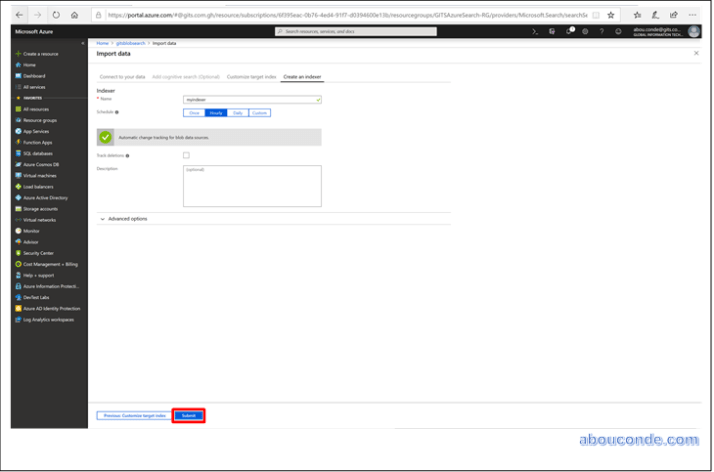
Task: Expand the Advanced options section
Action: coord(126,218)
